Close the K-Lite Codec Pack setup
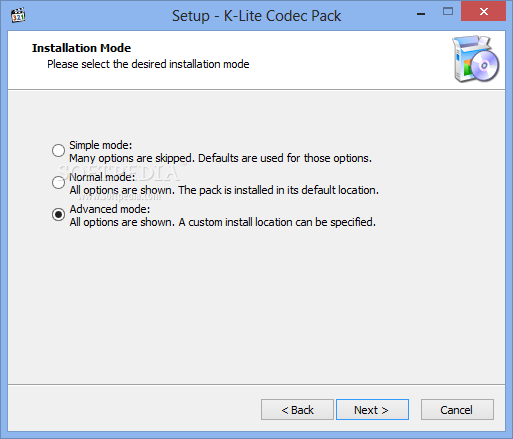 pyautogui.click(x=483, y=11)
